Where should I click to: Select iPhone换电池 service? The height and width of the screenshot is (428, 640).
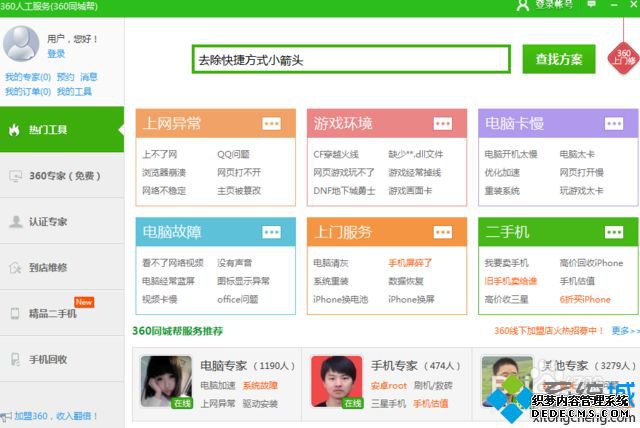point(340,299)
